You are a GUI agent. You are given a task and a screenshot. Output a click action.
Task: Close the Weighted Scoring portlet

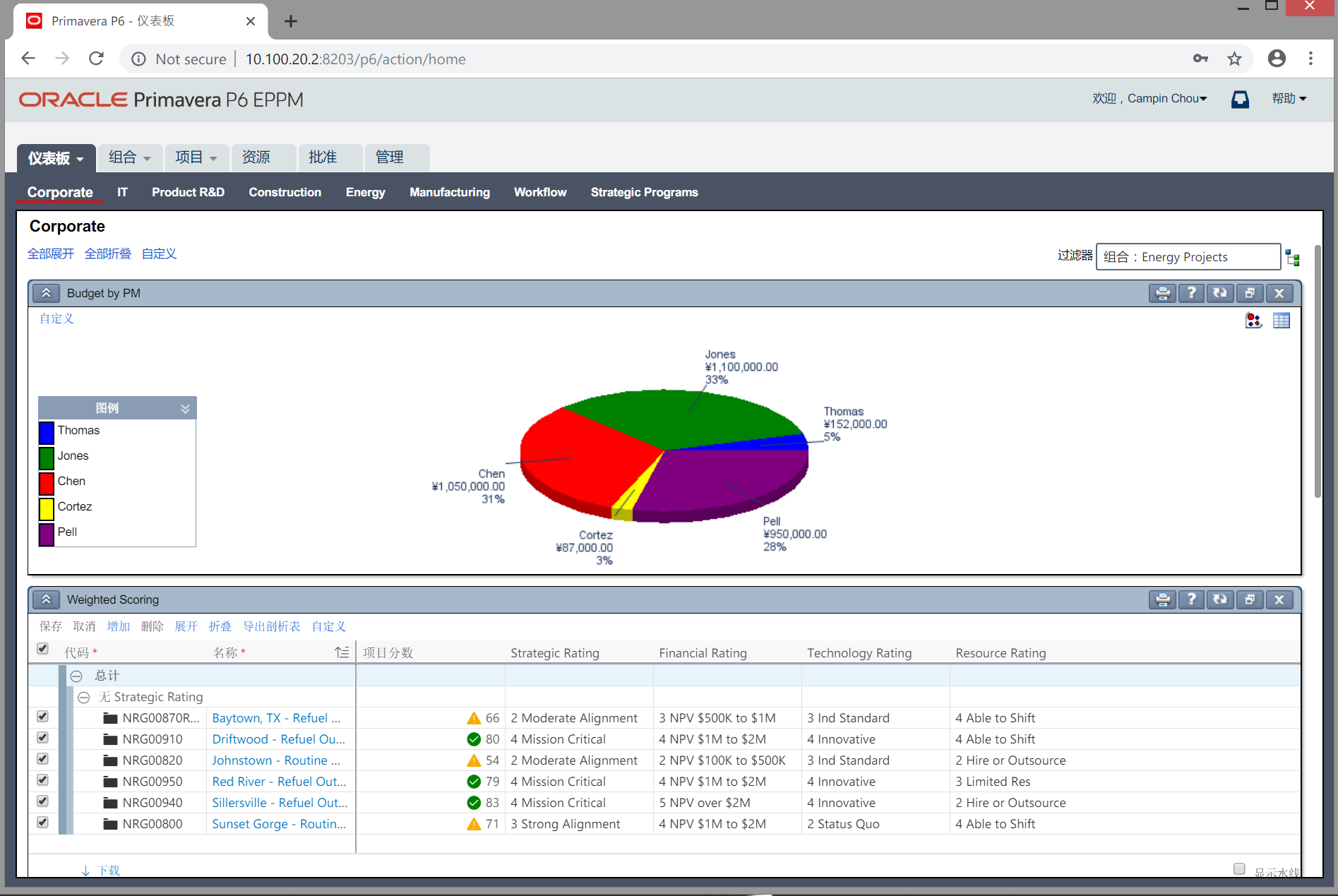[x=1279, y=599]
